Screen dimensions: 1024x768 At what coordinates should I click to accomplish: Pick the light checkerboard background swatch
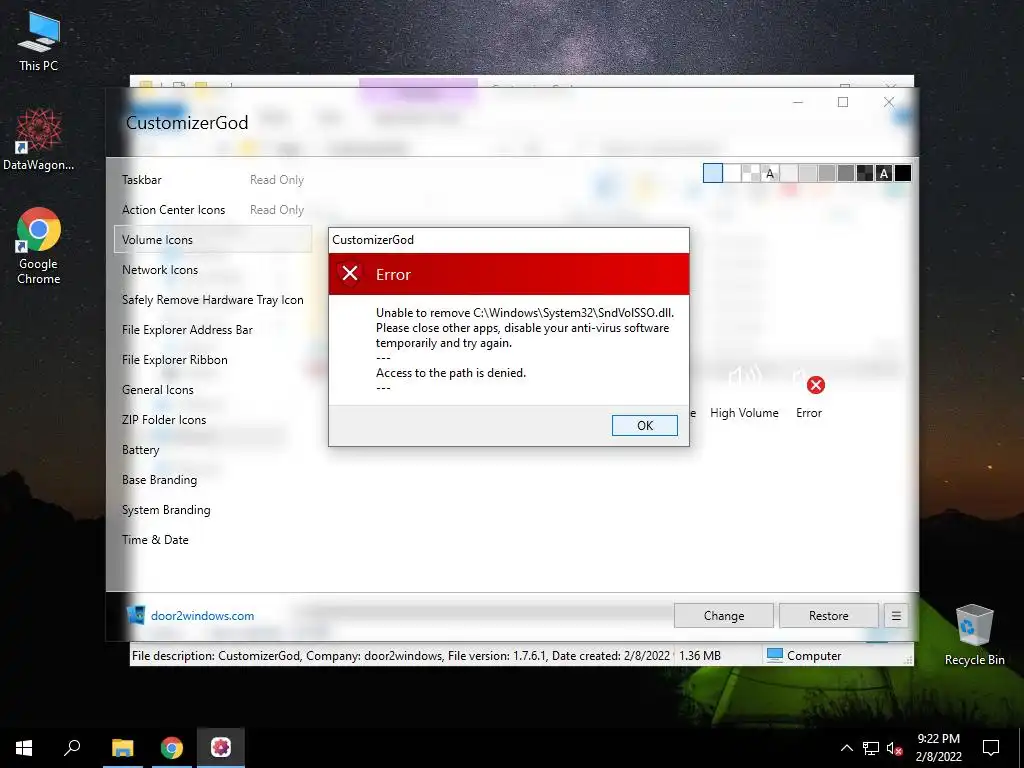click(x=751, y=173)
